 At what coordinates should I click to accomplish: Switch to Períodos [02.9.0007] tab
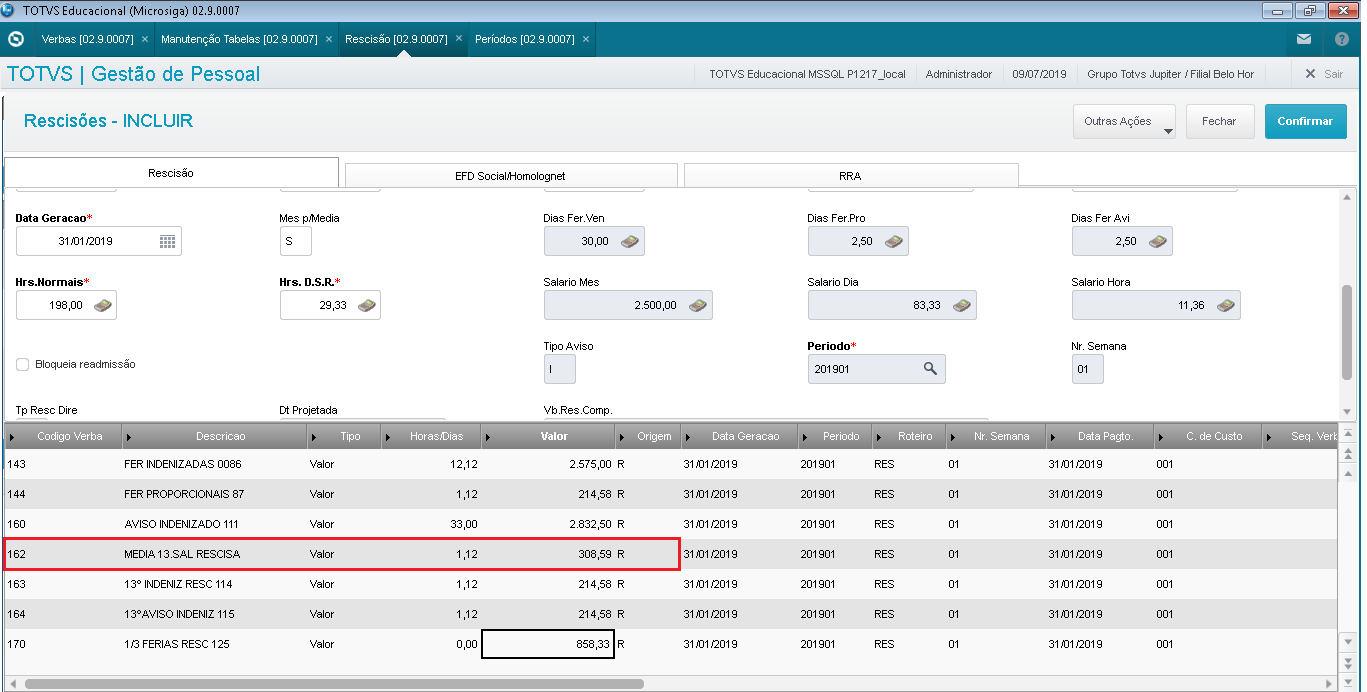pyautogui.click(x=524, y=39)
